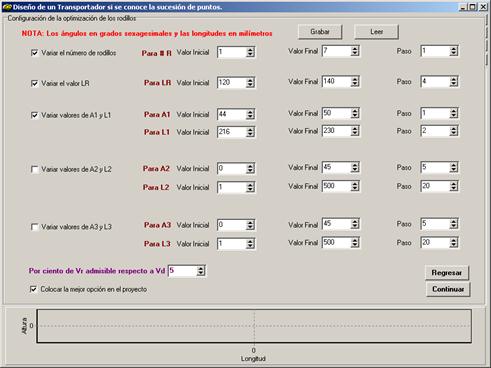Step the Para L1 Valor Final spinner
The height and width of the screenshot is (368, 491).
pyautogui.click(x=355, y=131)
